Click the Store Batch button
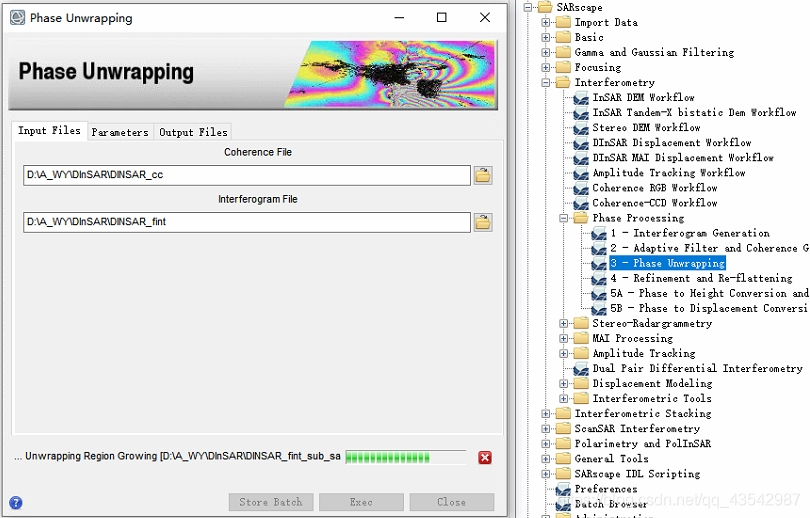810x518 pixels. [271, 502]
